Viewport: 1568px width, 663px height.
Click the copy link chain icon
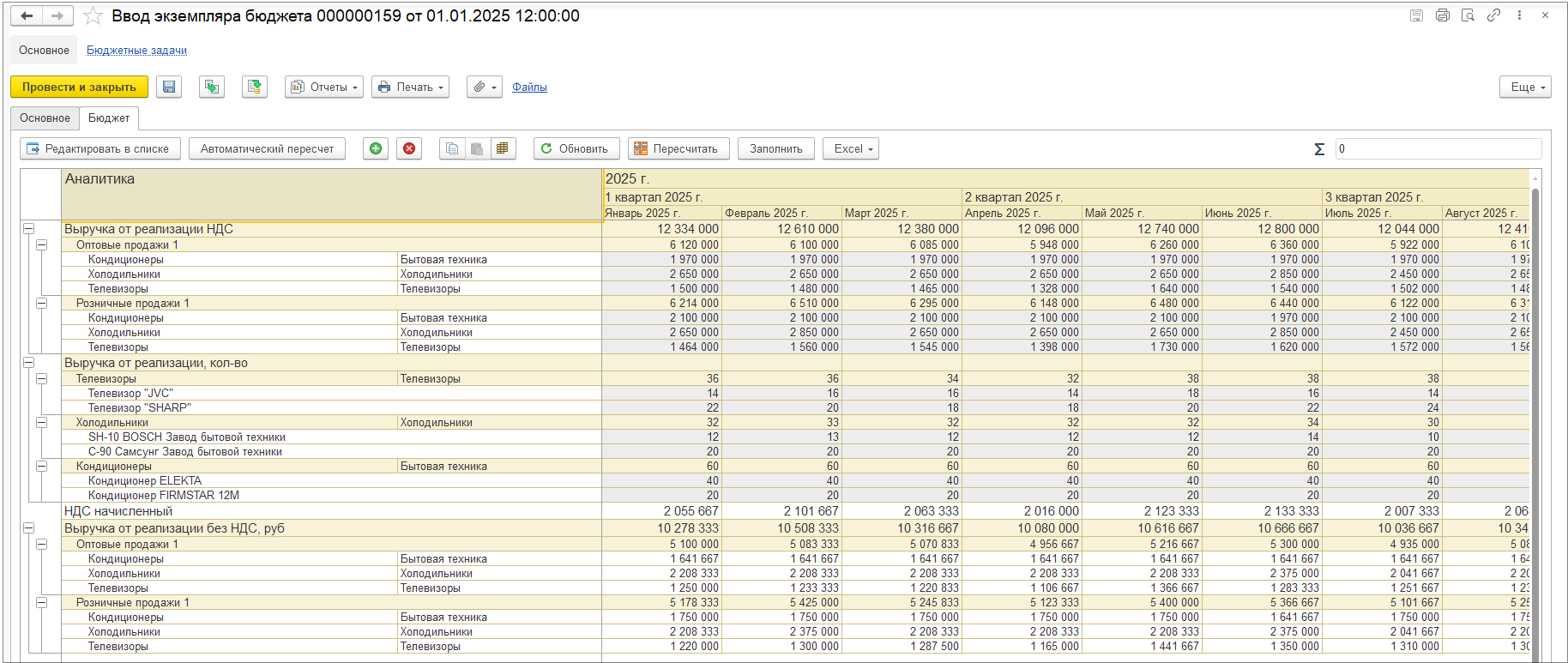point(1493,15)
